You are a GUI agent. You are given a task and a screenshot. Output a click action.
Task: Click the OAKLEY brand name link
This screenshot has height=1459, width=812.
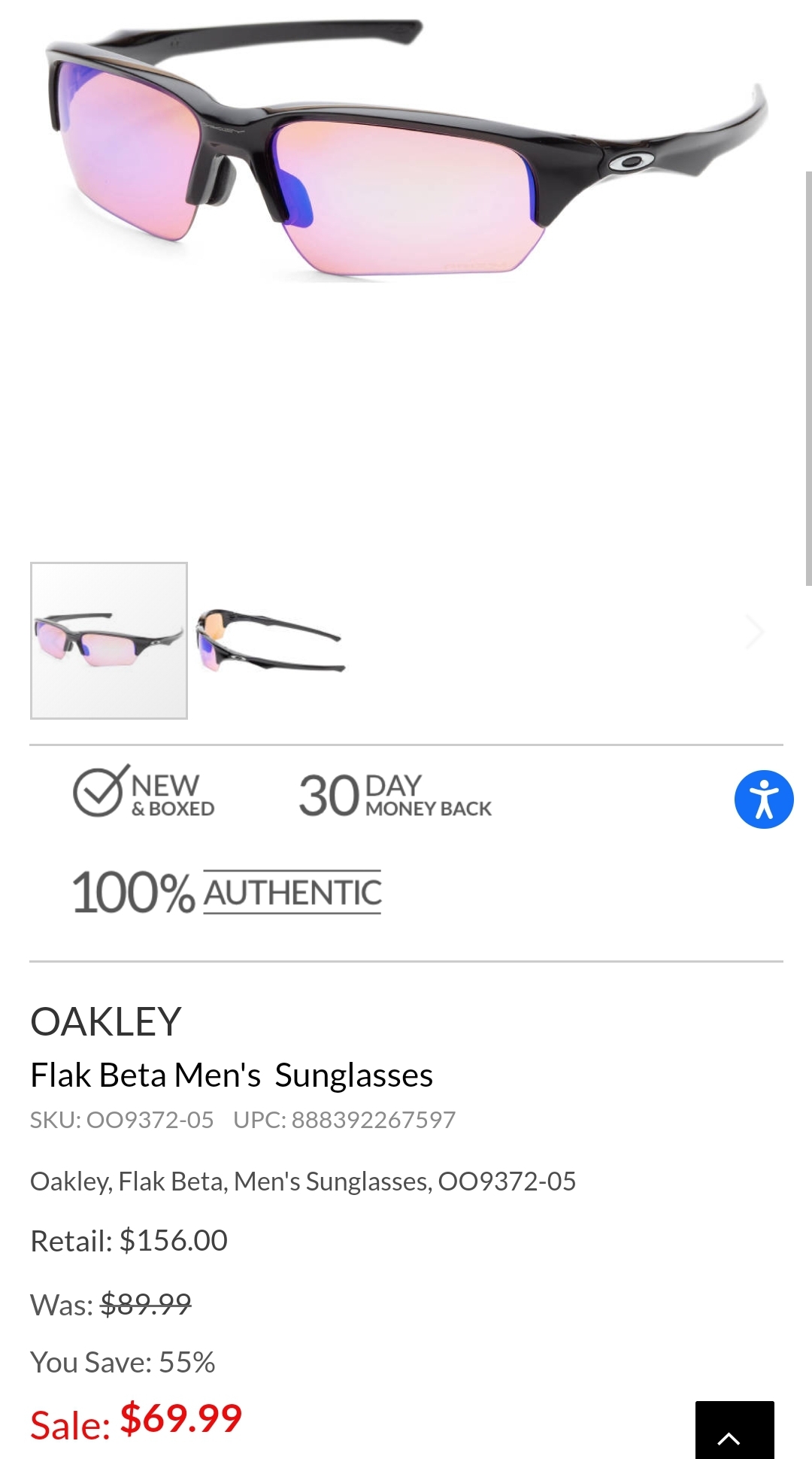pos(106,1021)
